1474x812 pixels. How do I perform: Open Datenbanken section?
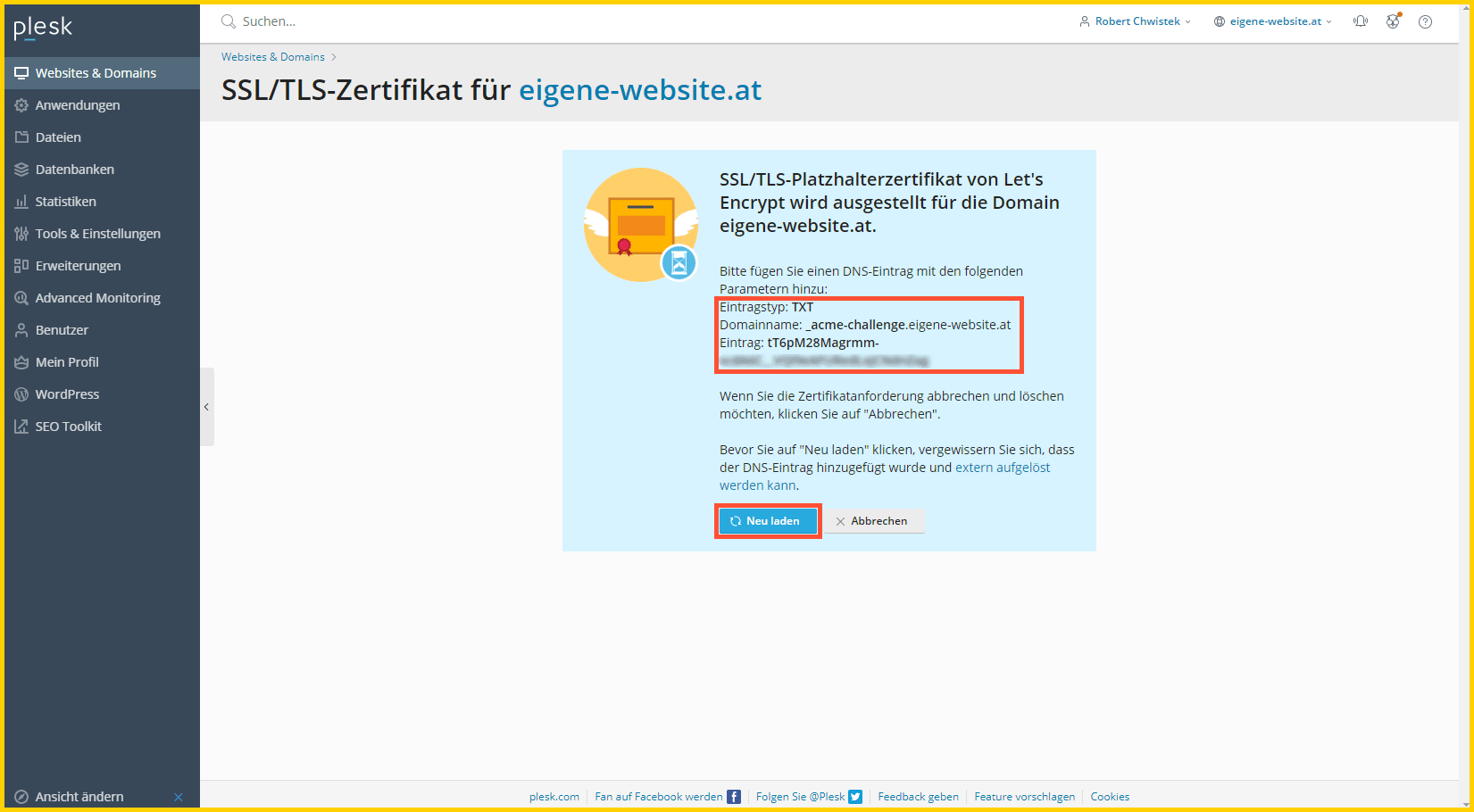[102, 170]
